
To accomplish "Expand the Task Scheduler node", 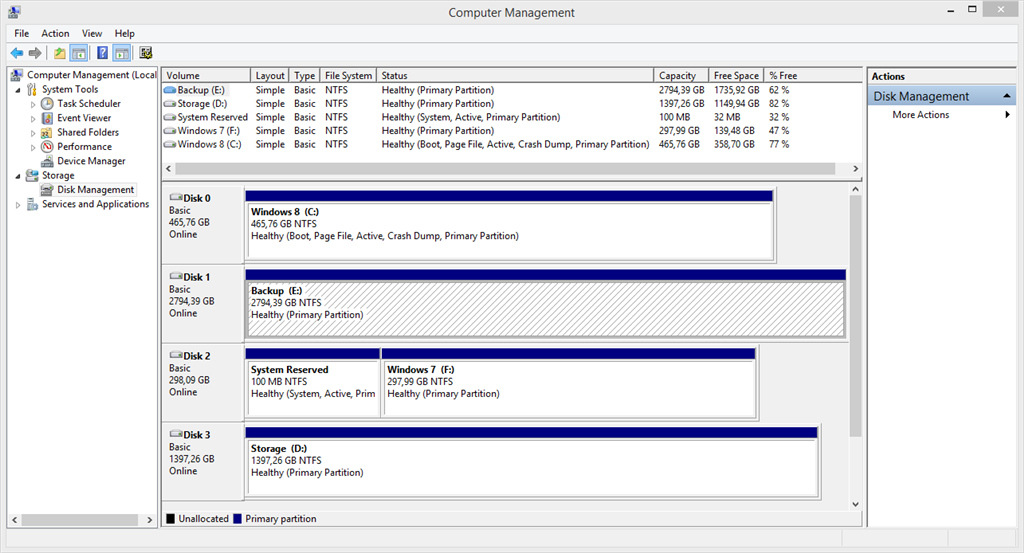I will [33, 104].
